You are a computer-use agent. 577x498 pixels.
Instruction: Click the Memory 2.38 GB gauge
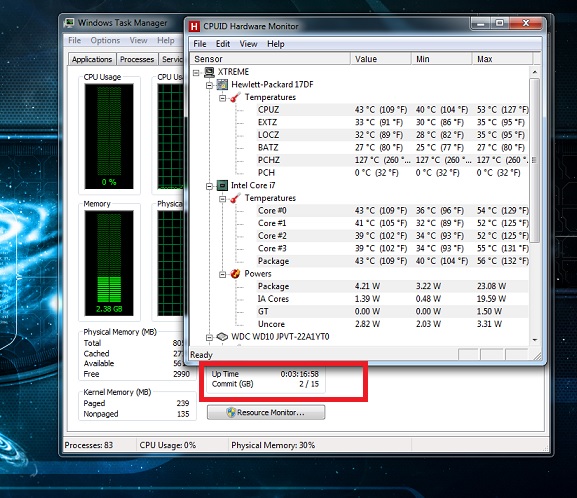tap(109, 263)
